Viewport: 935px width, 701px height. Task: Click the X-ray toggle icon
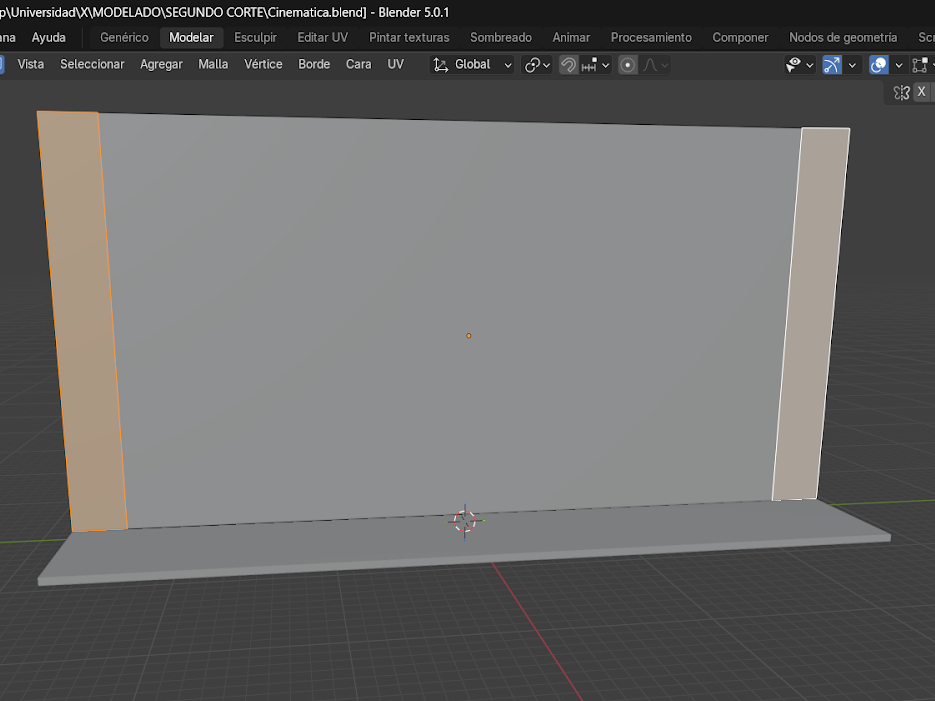coord(919,65)
